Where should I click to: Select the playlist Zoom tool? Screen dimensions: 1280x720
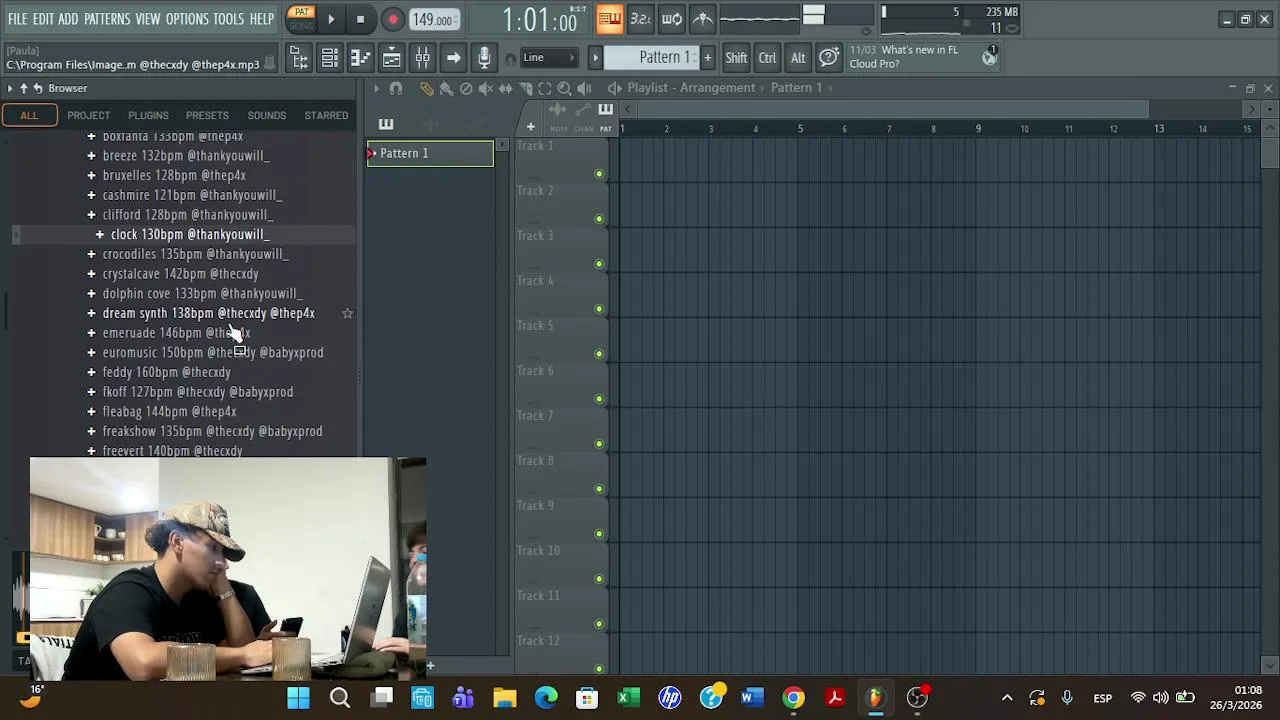564,88
